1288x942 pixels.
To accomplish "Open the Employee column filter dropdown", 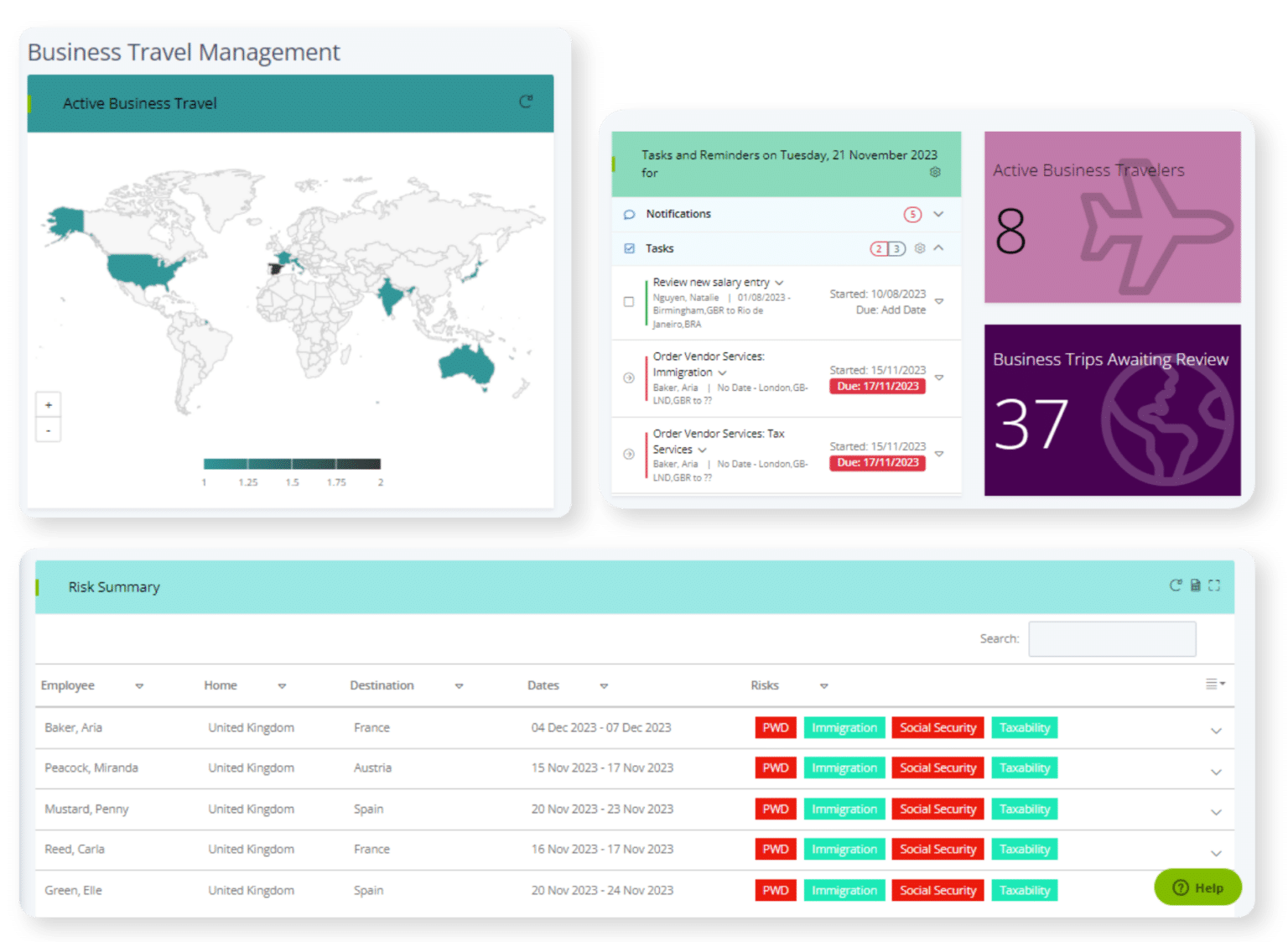I will click(140, 685).
